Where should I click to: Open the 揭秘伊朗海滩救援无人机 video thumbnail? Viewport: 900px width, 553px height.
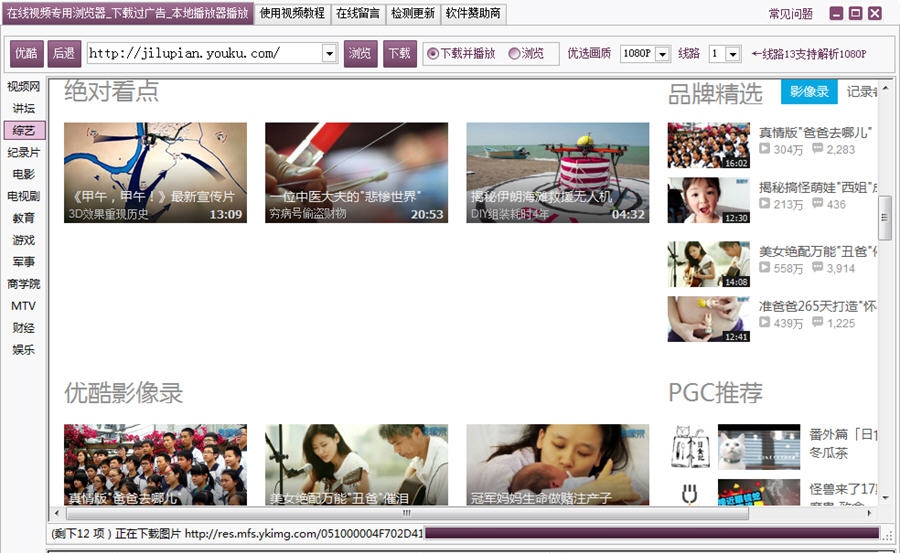pyautogui.click(x=558, y=172)
